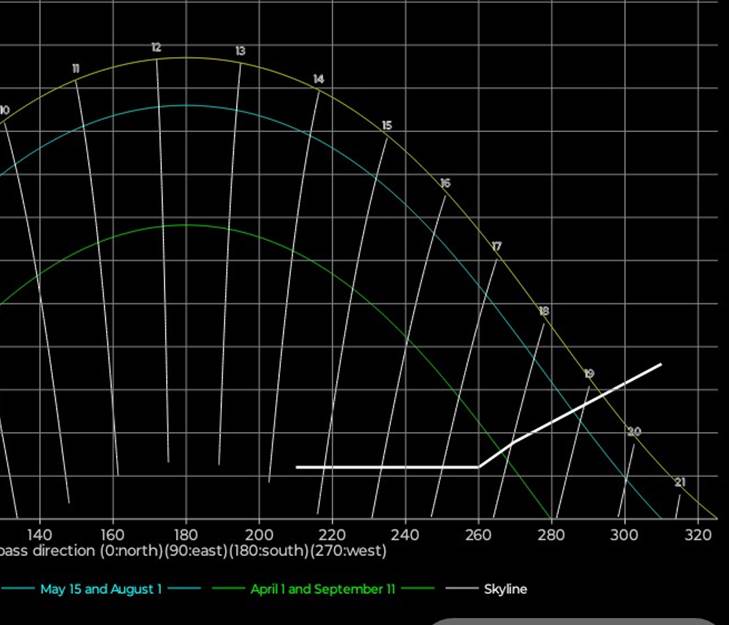
Task: Select the hour 18 label
Action: (544, 312)
